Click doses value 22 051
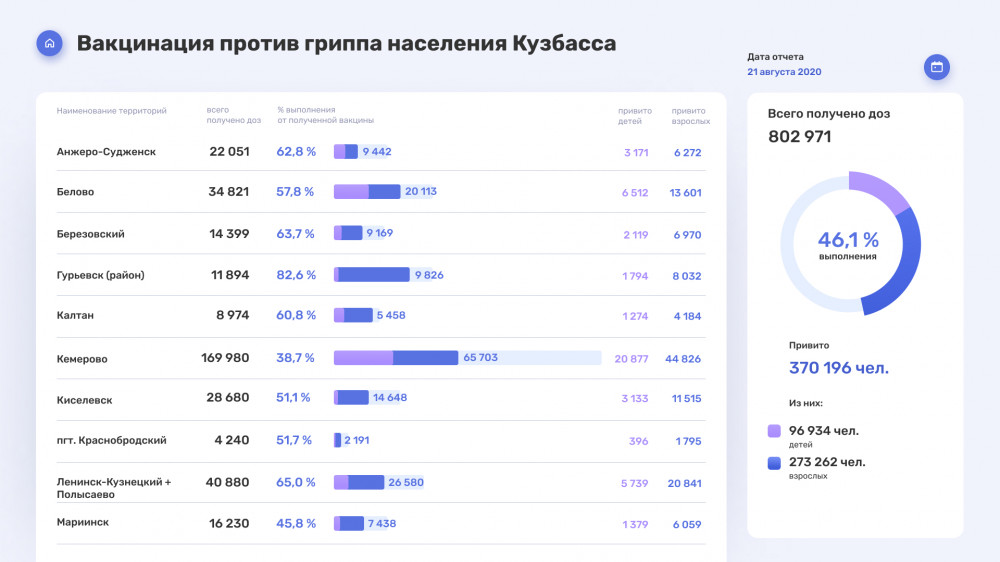The height and width of the screenshot is (562, 1000). 229,152
